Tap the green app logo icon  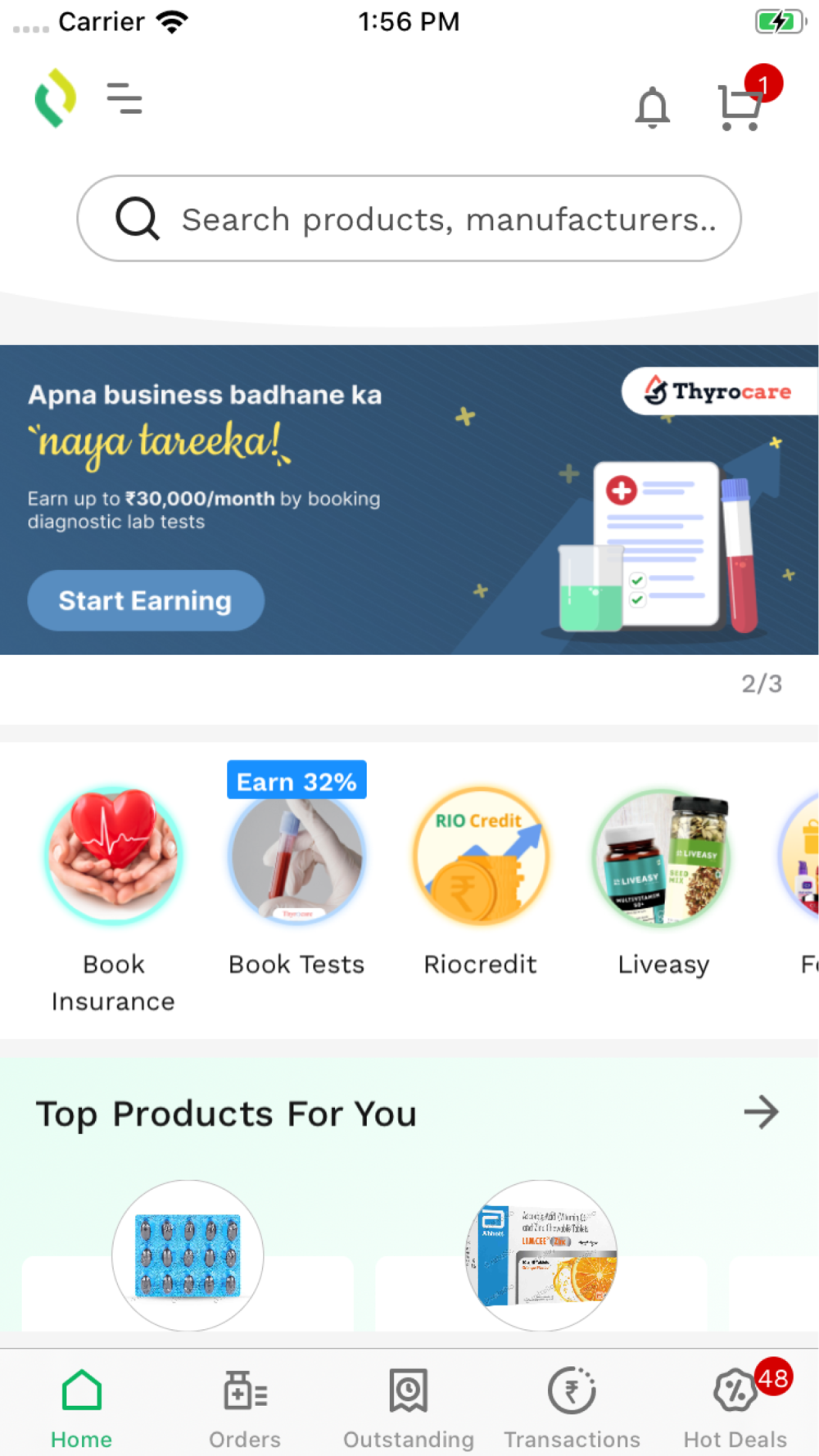tap(56, 98)
